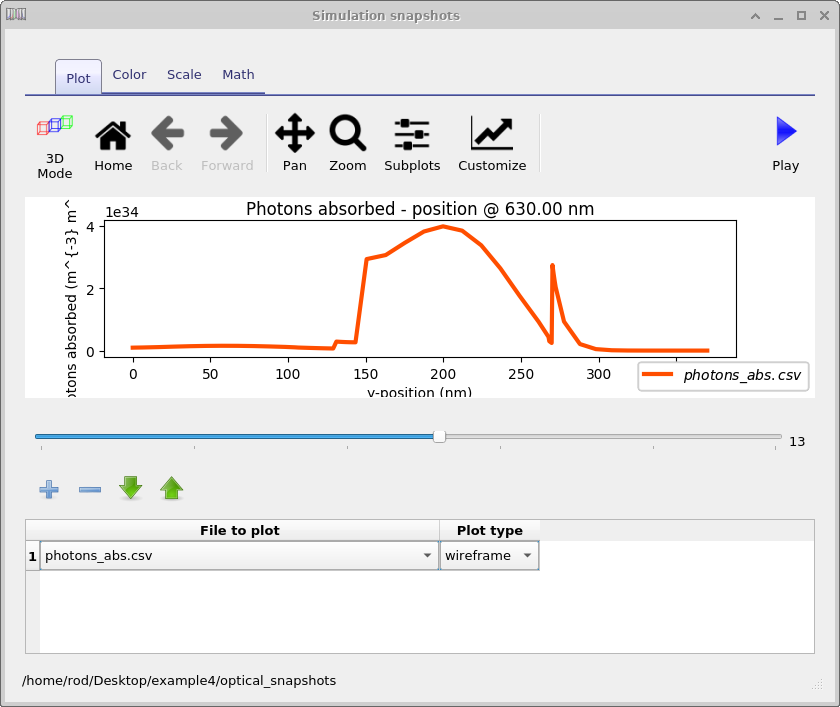The image size is (840, 707).
Task: Open the Customize plot options
Action: point(492,143)
